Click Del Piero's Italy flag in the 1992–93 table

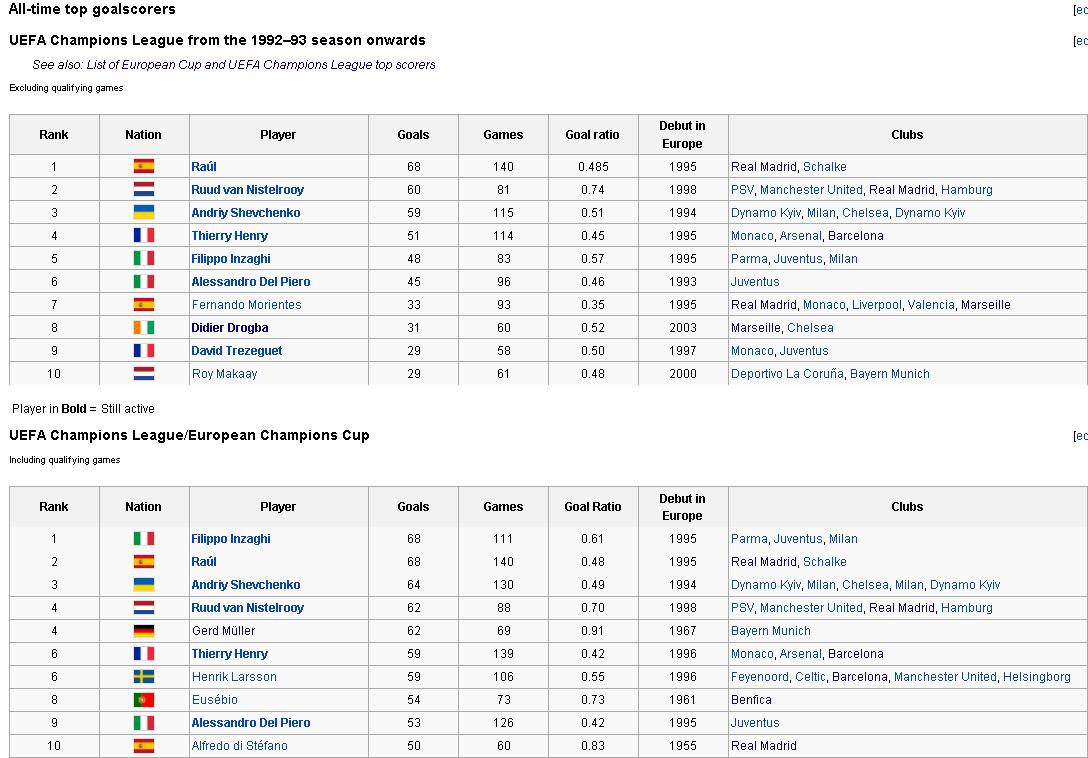click(x=144, y=282)
